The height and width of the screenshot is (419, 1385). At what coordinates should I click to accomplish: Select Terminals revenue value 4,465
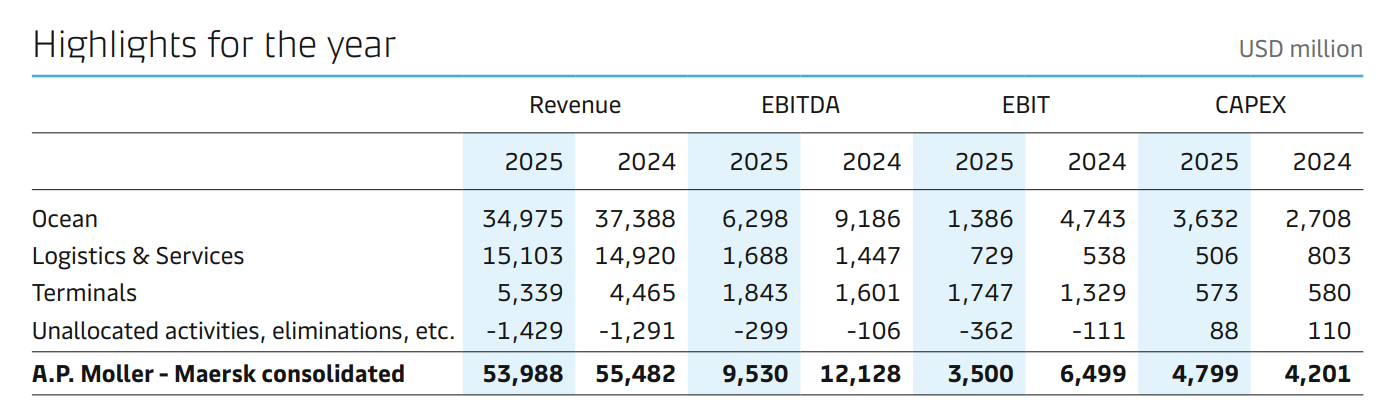coord(642,294)
